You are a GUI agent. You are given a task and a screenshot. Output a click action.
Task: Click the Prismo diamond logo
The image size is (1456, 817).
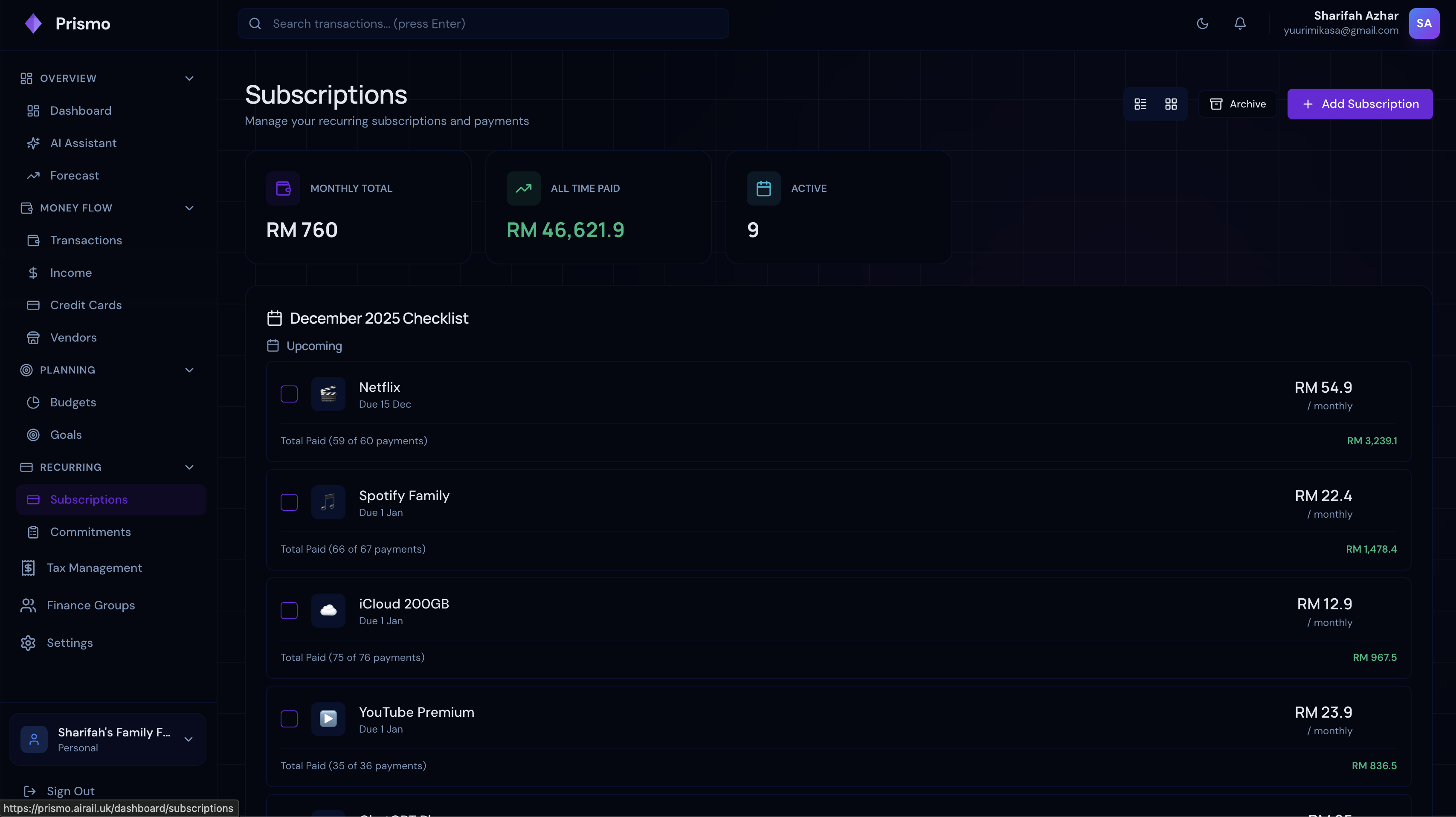point(33,23)
